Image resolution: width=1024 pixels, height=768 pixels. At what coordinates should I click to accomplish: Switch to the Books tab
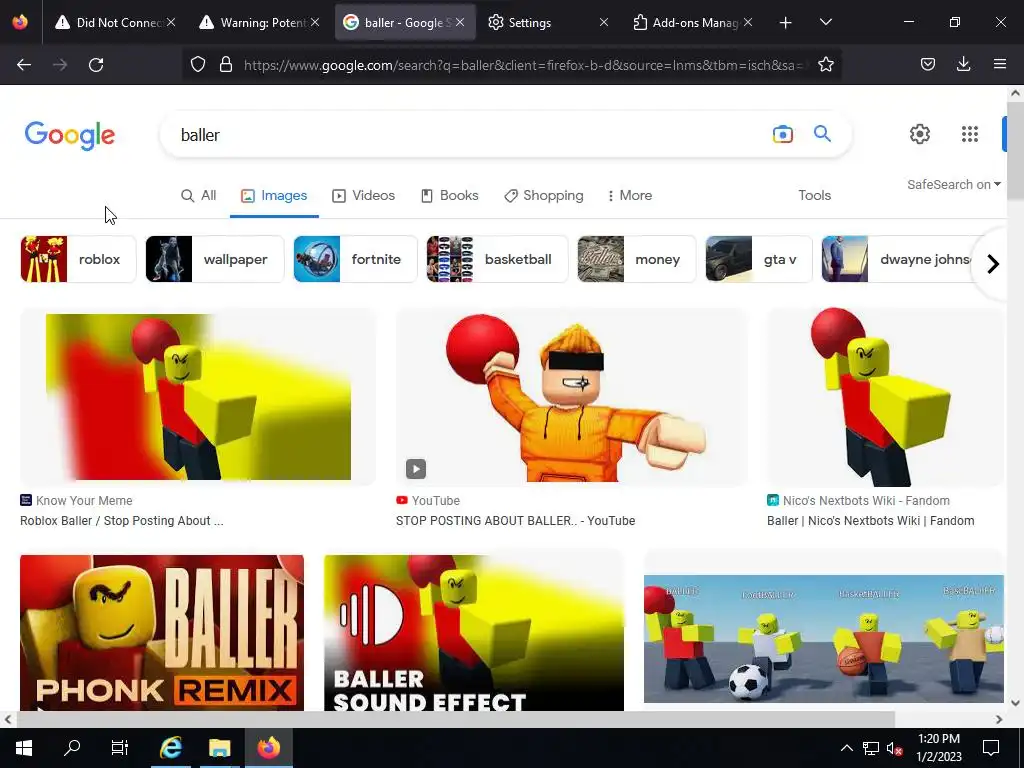tap(449, 196)
